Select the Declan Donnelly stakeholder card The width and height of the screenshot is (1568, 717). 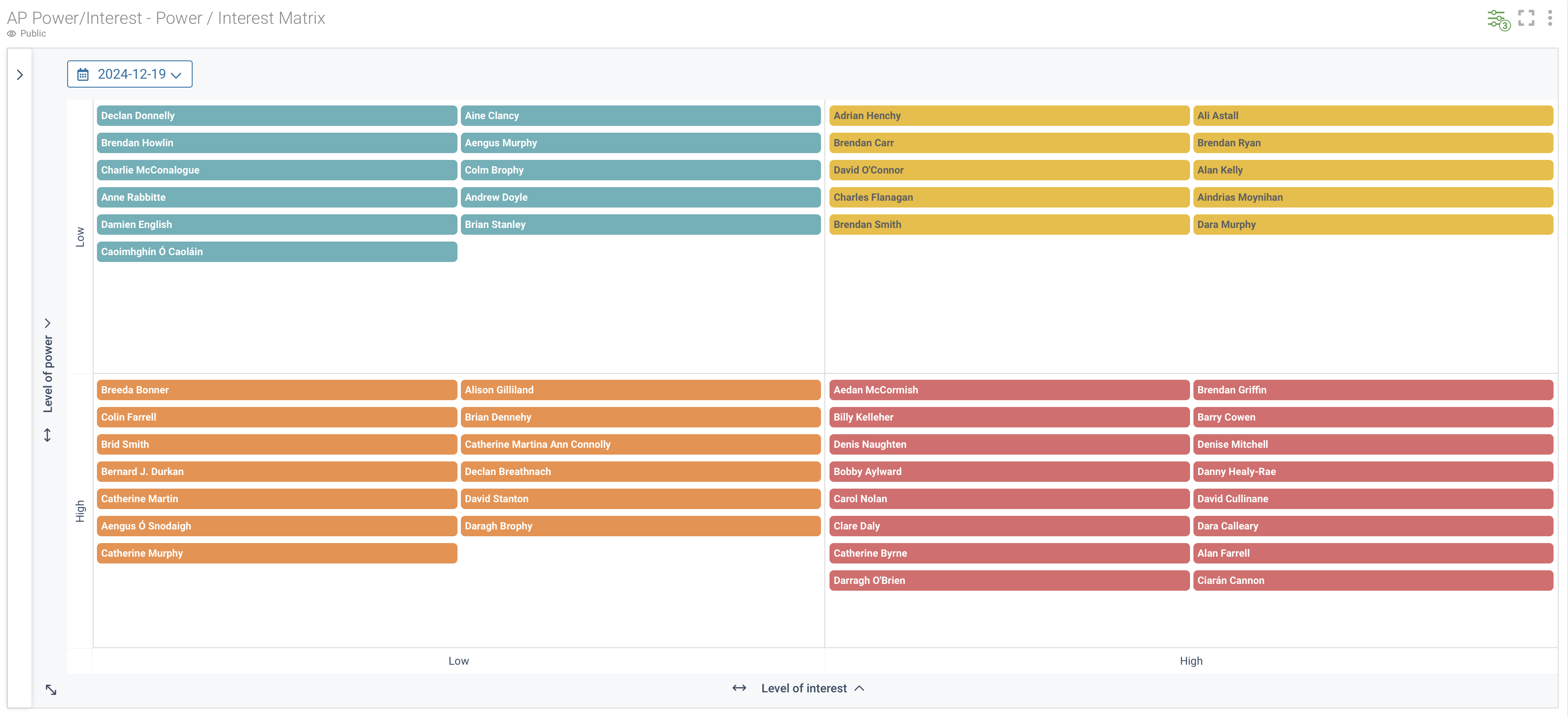click(276, 116)
